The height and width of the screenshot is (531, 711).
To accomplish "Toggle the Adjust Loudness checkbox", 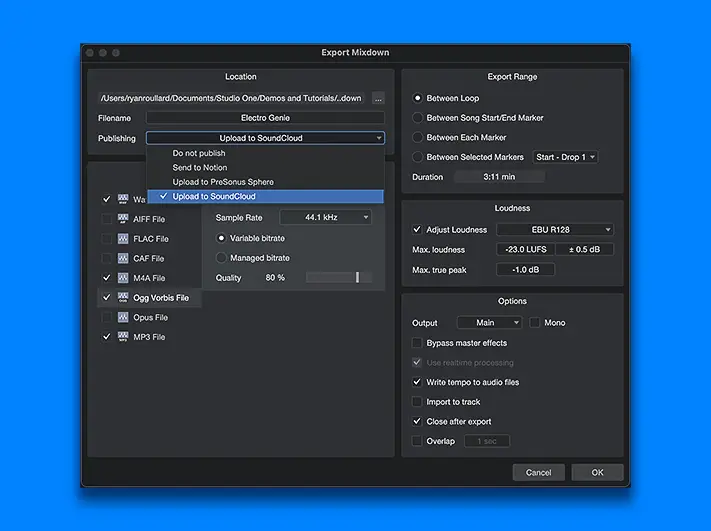I will click(417, 229).
